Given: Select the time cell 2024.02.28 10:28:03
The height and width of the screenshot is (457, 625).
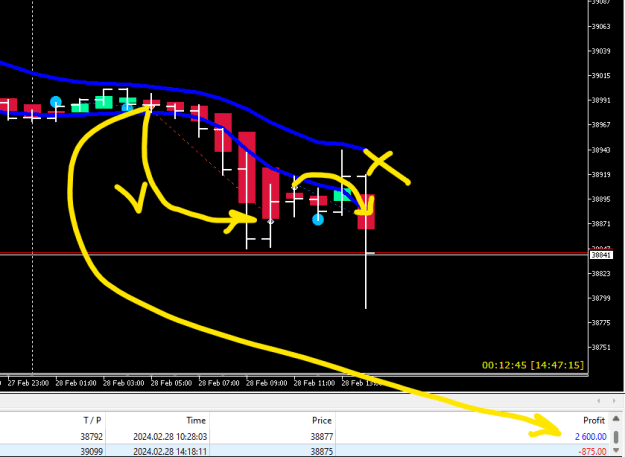Looking at the screenshot, I should click(170, 437).
